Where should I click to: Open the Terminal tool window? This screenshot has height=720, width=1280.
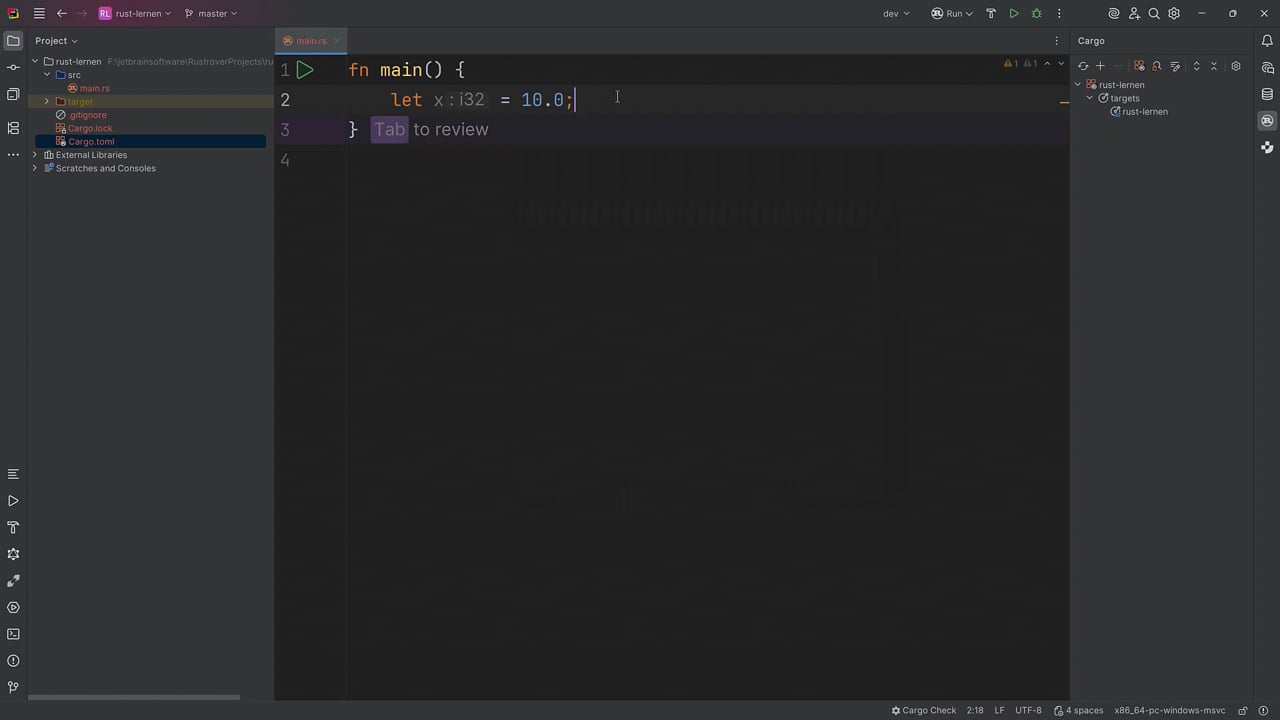coord(13,634)
